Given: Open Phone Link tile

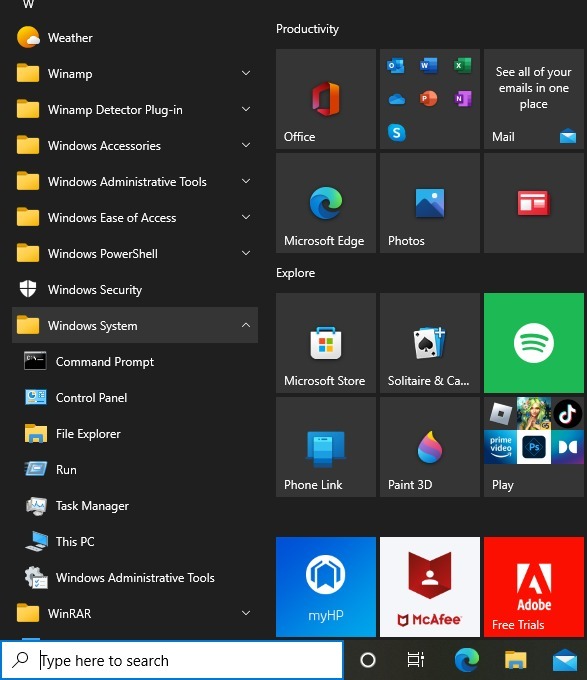Looking at the screenshot, I should (x=326, y=447).
